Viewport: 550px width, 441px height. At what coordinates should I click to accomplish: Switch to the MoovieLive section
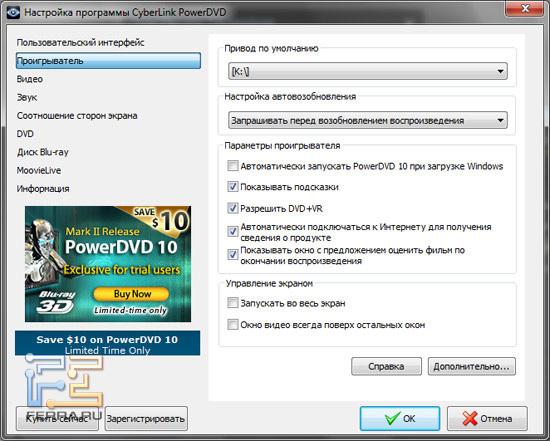point(39,170)
